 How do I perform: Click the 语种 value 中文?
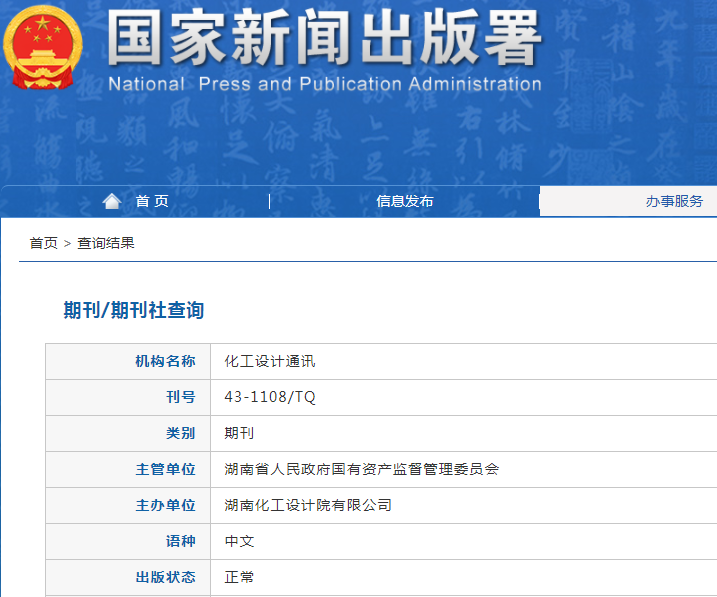(239, 541)
